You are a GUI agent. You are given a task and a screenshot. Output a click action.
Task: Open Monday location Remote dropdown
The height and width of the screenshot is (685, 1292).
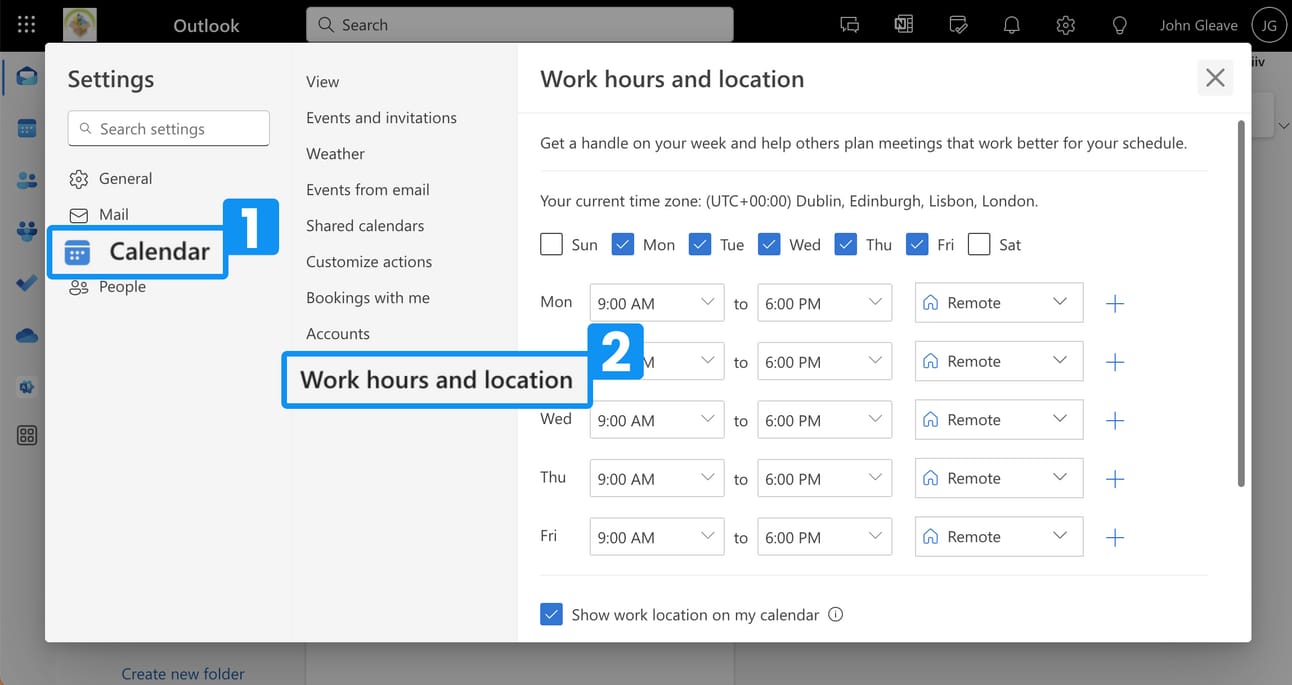(999, 303)
